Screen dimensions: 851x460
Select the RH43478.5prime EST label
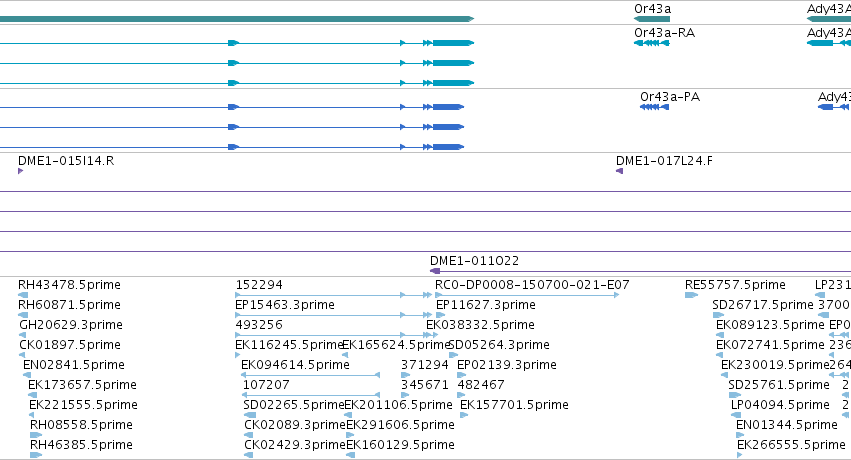pos(69,285)
